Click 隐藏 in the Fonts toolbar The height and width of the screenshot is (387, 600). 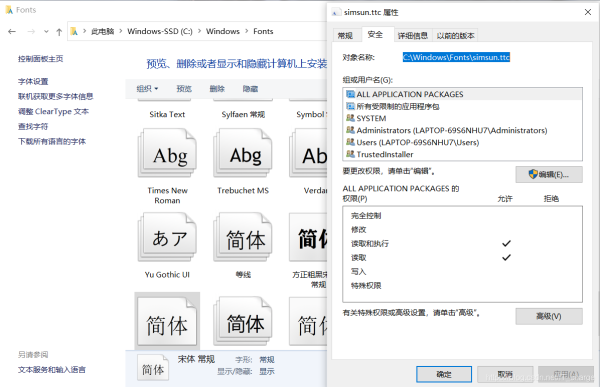(x=250, y=89)
